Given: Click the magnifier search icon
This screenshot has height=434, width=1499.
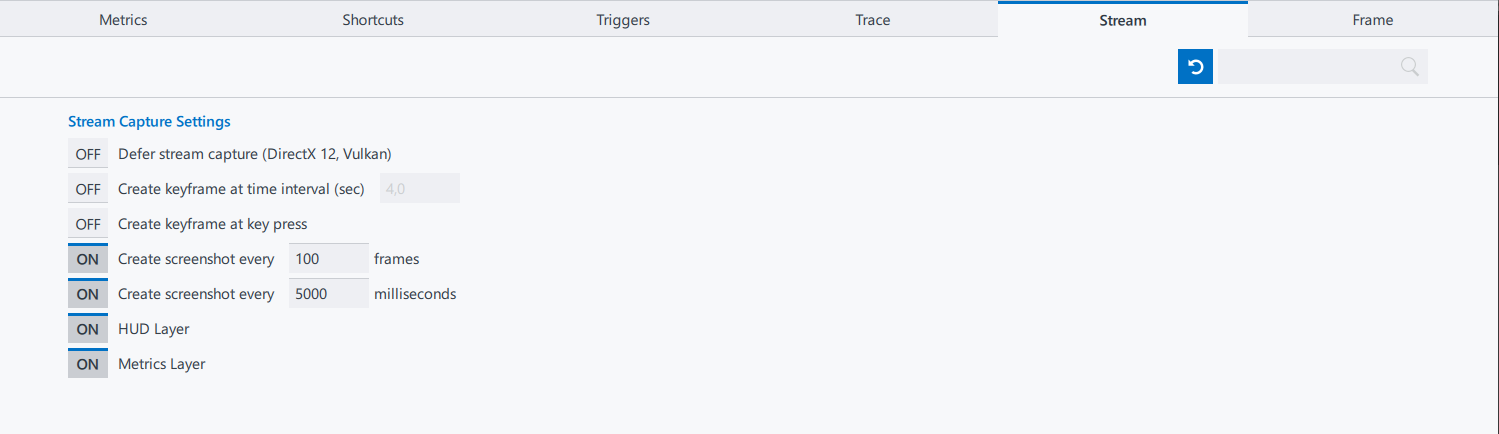Looking at the screenshot, I should 1409,67.
